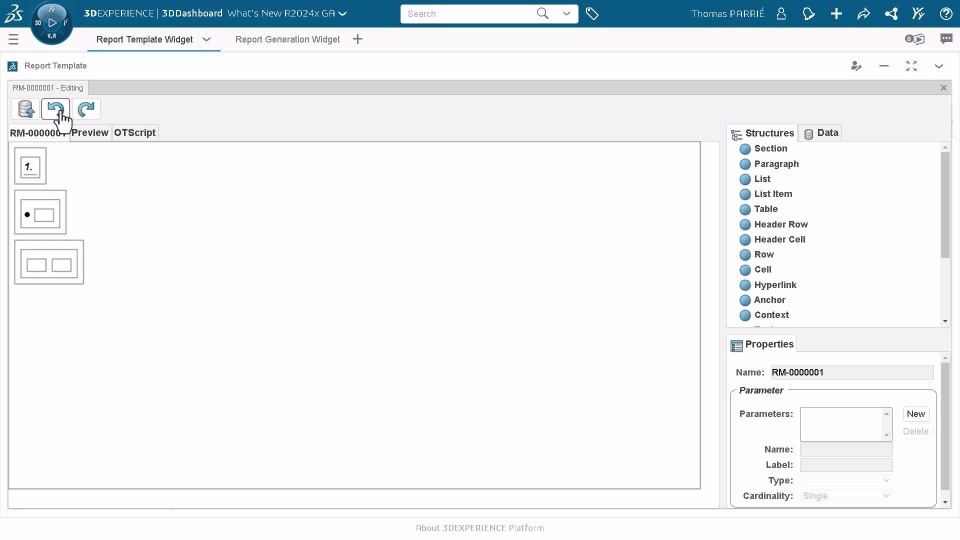Click the redo arrow button
Screen dimensions: 960x540
[86, 109]
